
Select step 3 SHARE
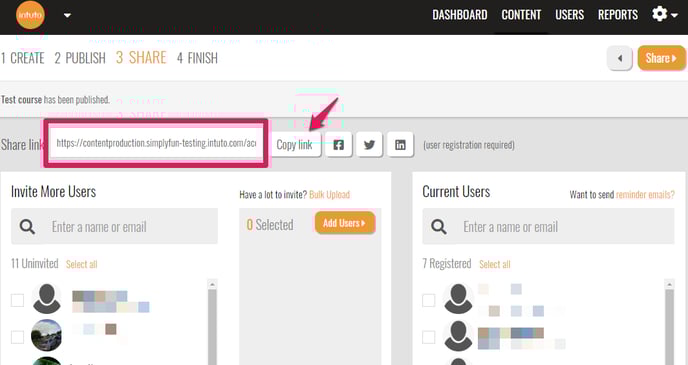coord(141,57)
